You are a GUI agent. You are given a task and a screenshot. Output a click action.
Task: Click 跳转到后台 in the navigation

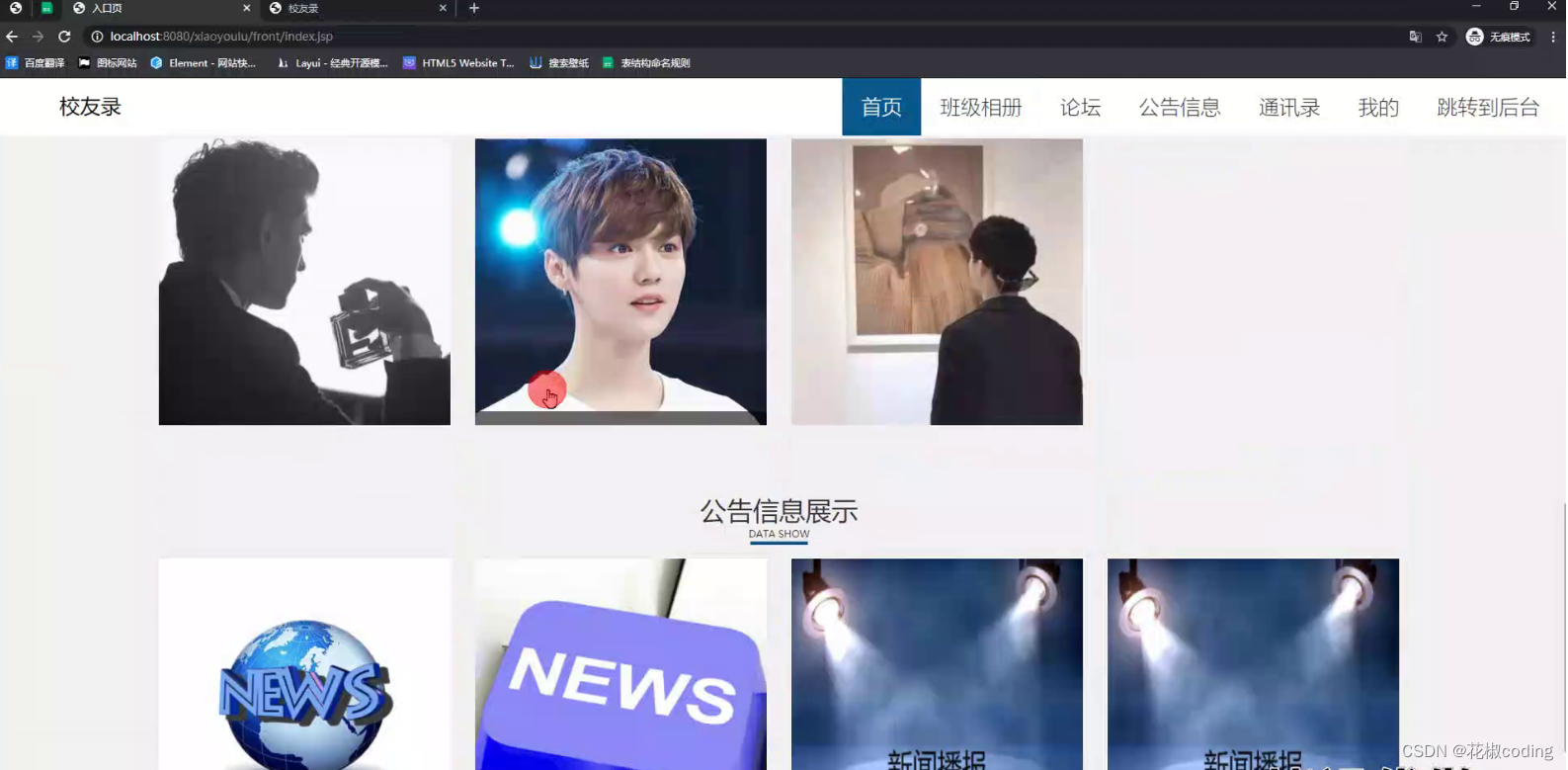(x=1488, y=107)
